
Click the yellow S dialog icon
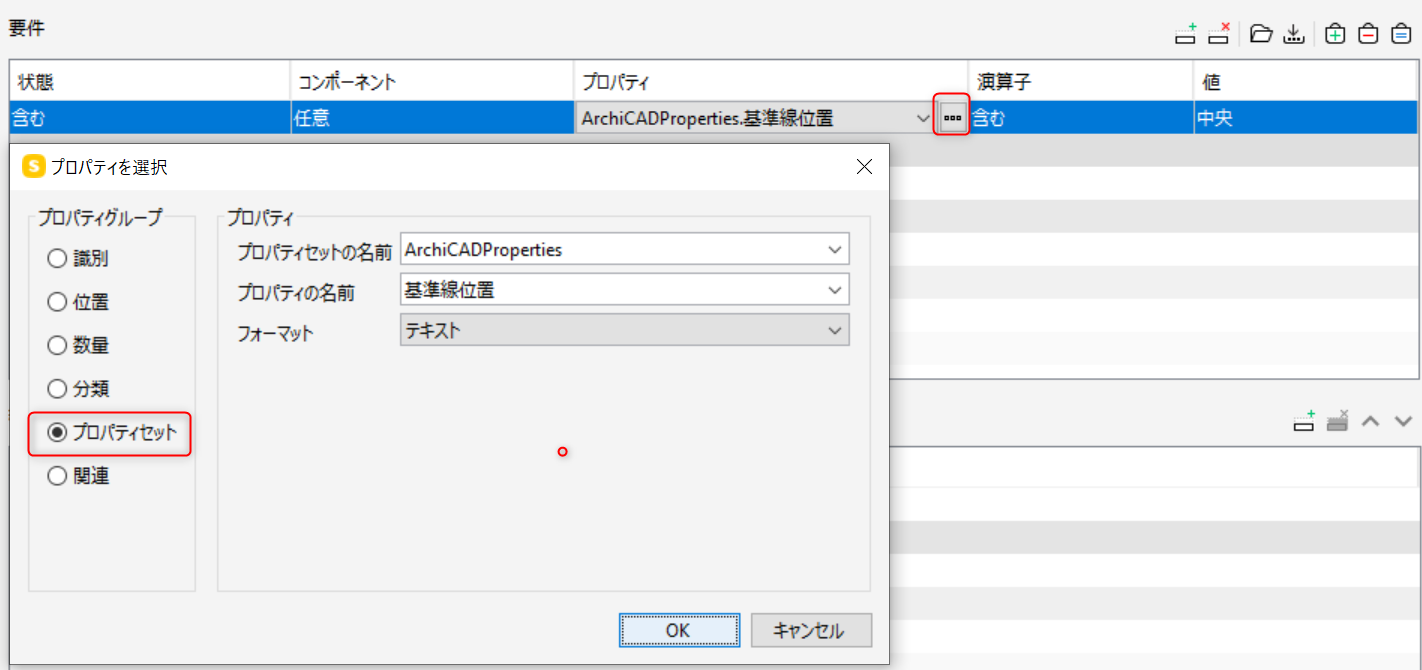click(x=33, y=167)
